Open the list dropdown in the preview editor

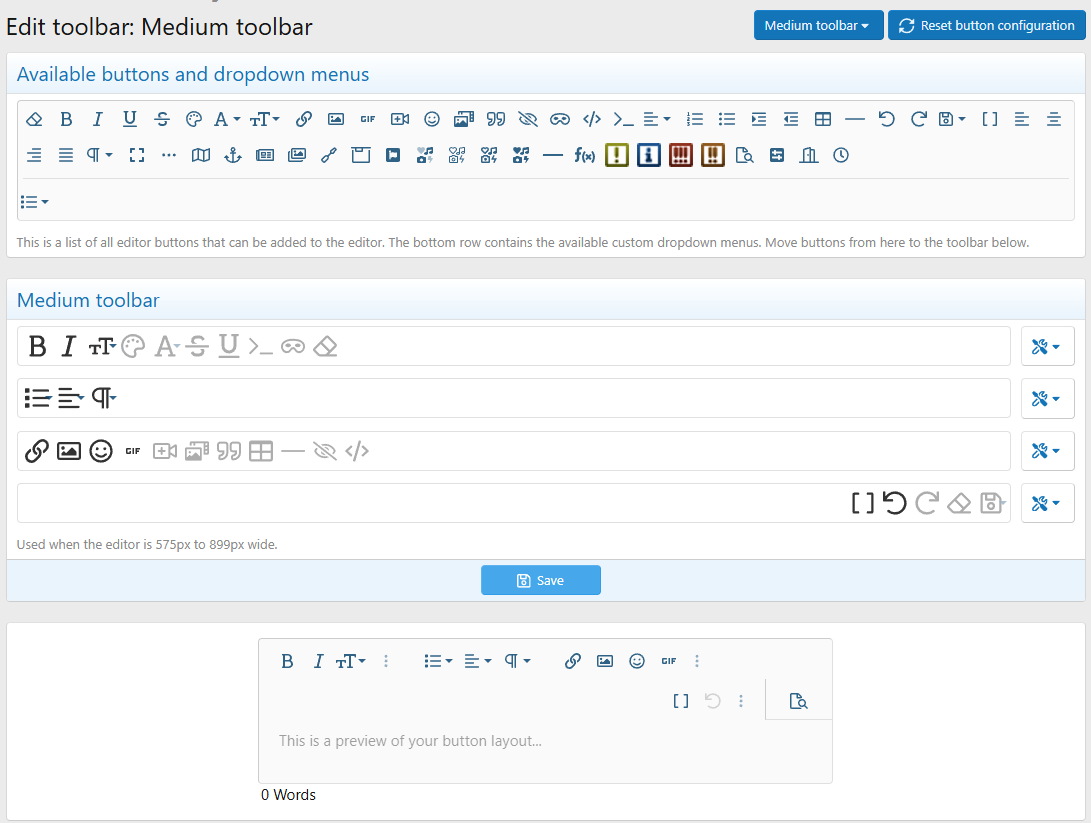438,661
